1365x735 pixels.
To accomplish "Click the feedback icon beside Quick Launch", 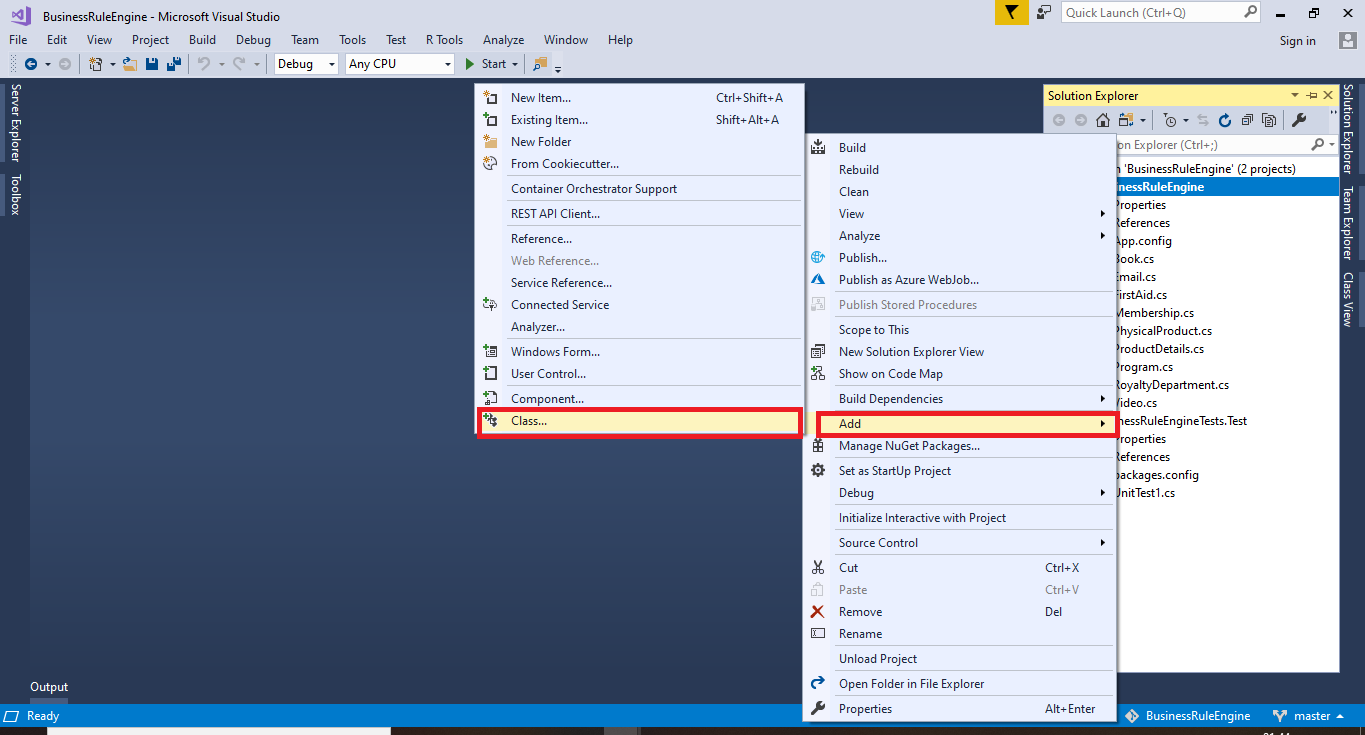I will [1044, 13].
